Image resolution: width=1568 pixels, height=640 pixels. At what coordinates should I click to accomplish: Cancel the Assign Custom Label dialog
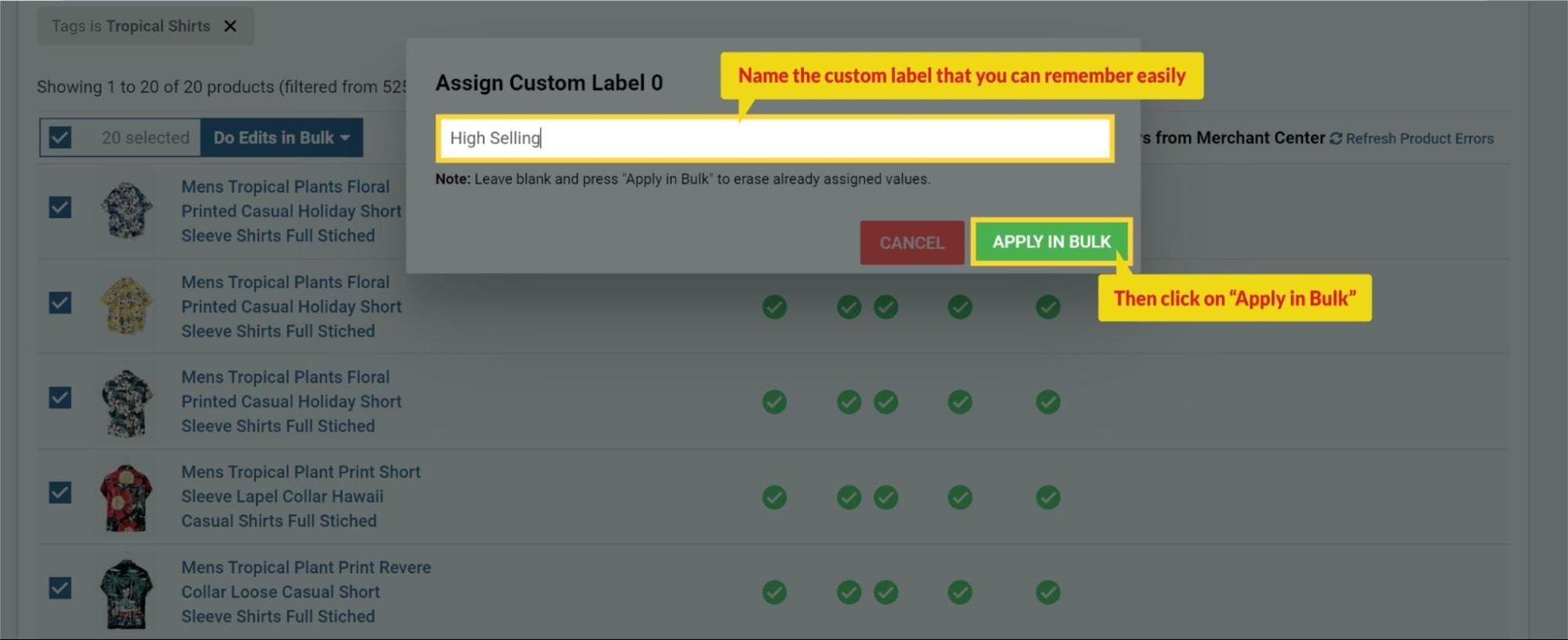(x=911, y=243)
